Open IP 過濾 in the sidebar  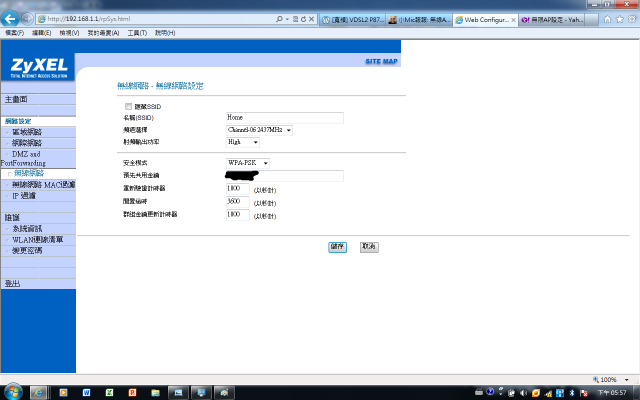[24, 196]
